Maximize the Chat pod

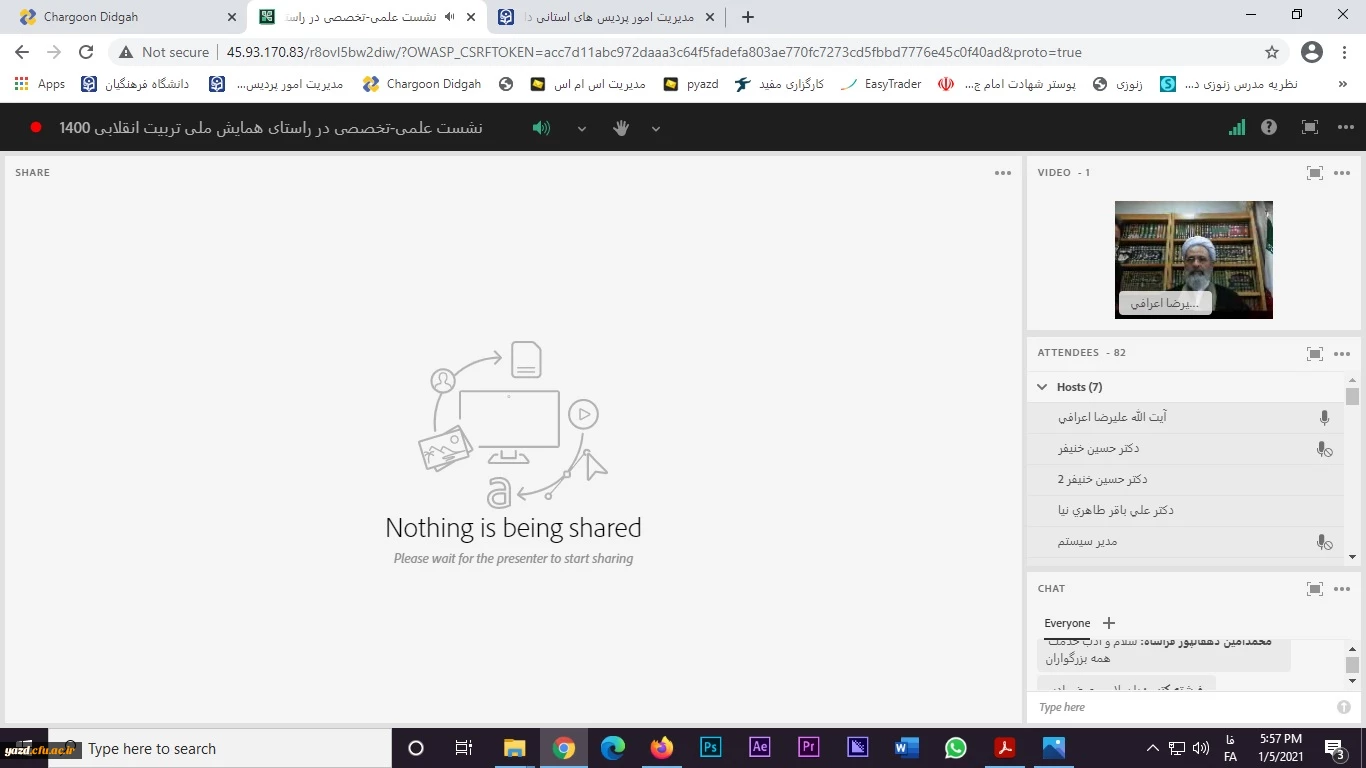[x=1315, y=589]
